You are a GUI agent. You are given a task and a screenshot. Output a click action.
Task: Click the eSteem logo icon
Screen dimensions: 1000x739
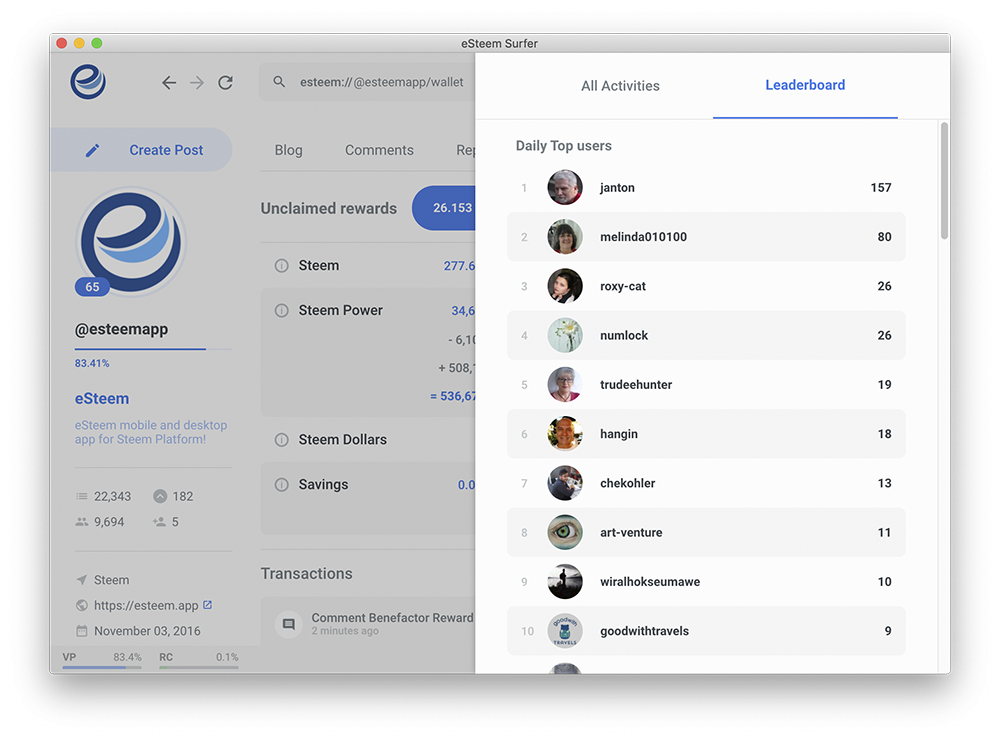tap(88, 82)
